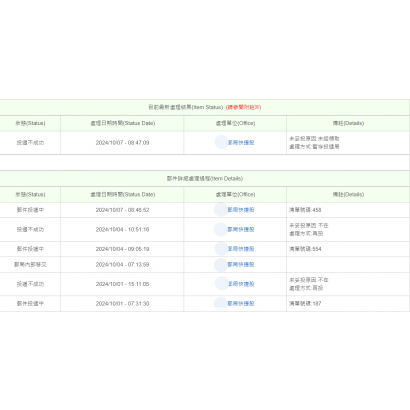Open office link in 2024/10/01 07:31:30 row
Viewport: 410px width, 410px height.
(x=241, y=304)
